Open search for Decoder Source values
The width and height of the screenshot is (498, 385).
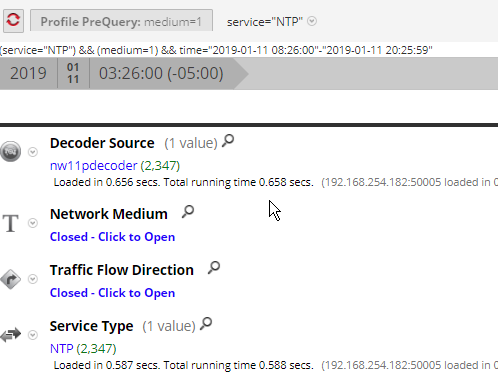click(228, 141)
